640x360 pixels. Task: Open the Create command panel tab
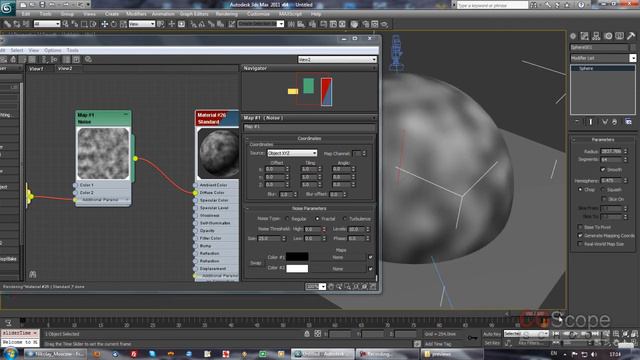pyautogui.click(x=573, y=36)
